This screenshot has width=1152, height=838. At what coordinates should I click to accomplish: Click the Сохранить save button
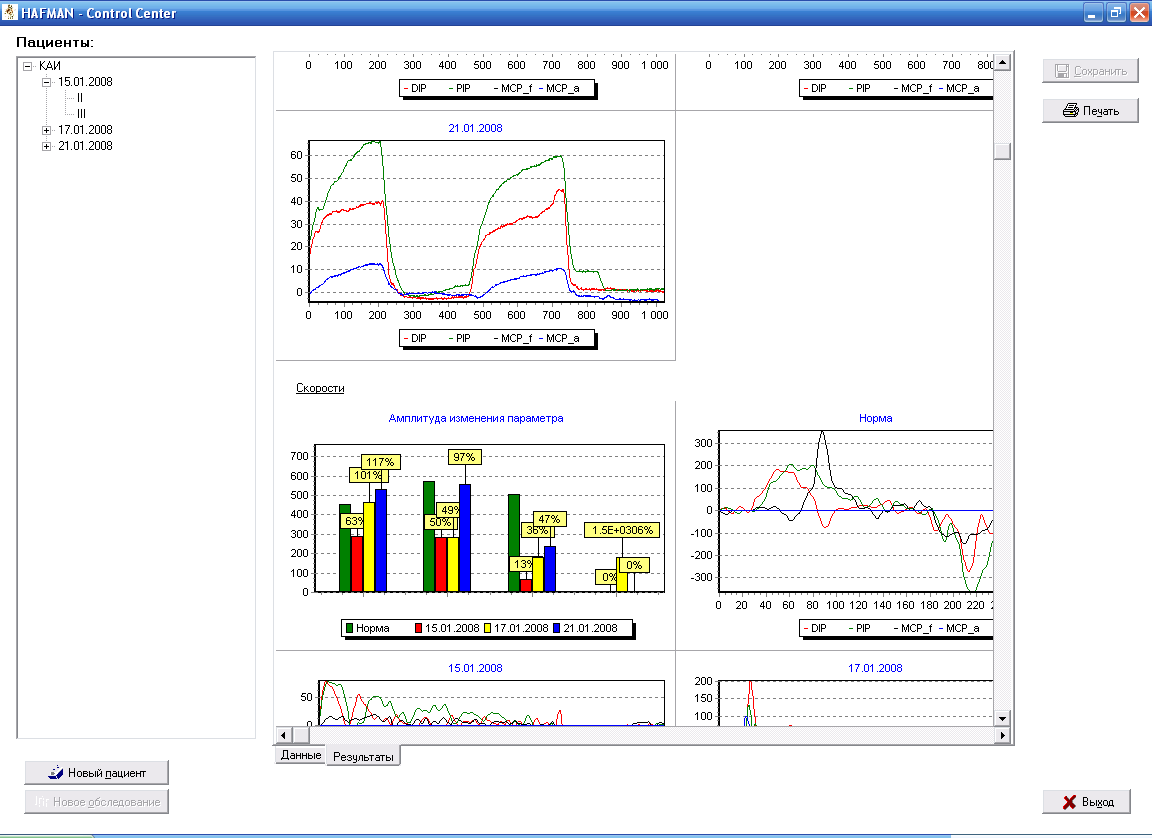(x=1090, y=71)
